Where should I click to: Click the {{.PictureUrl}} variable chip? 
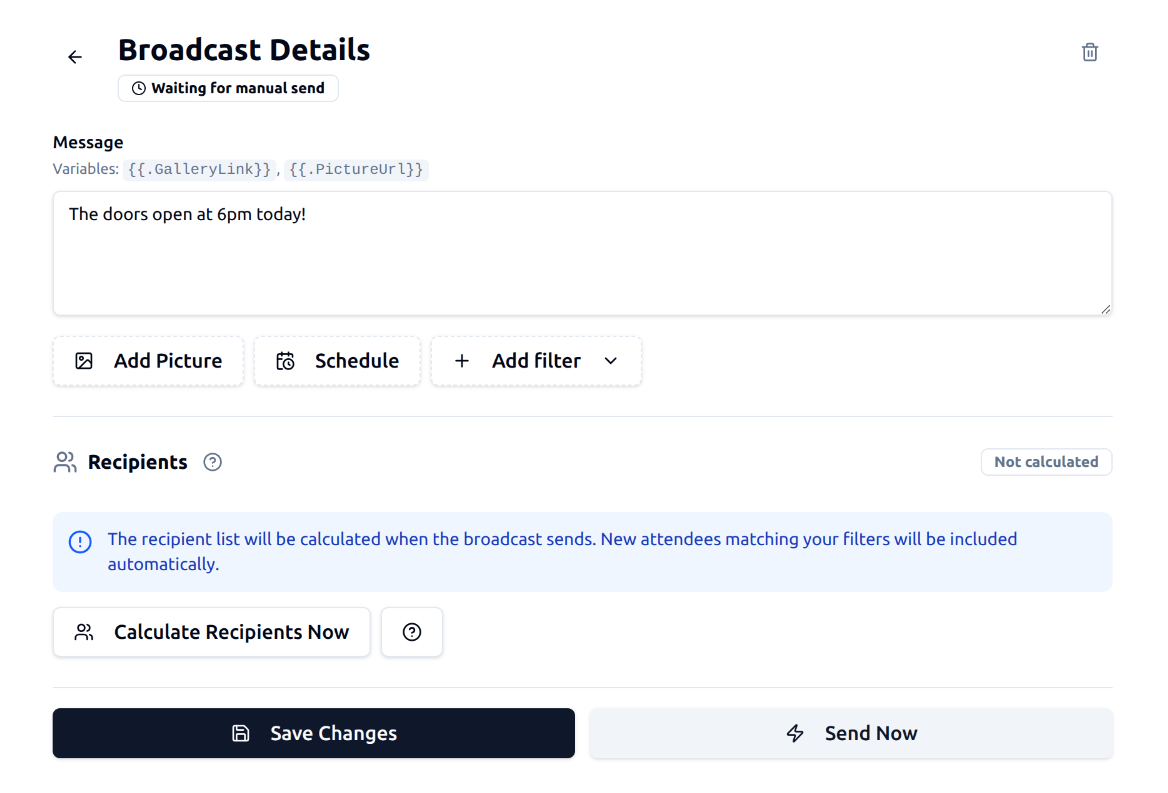(x=356, y=170)
